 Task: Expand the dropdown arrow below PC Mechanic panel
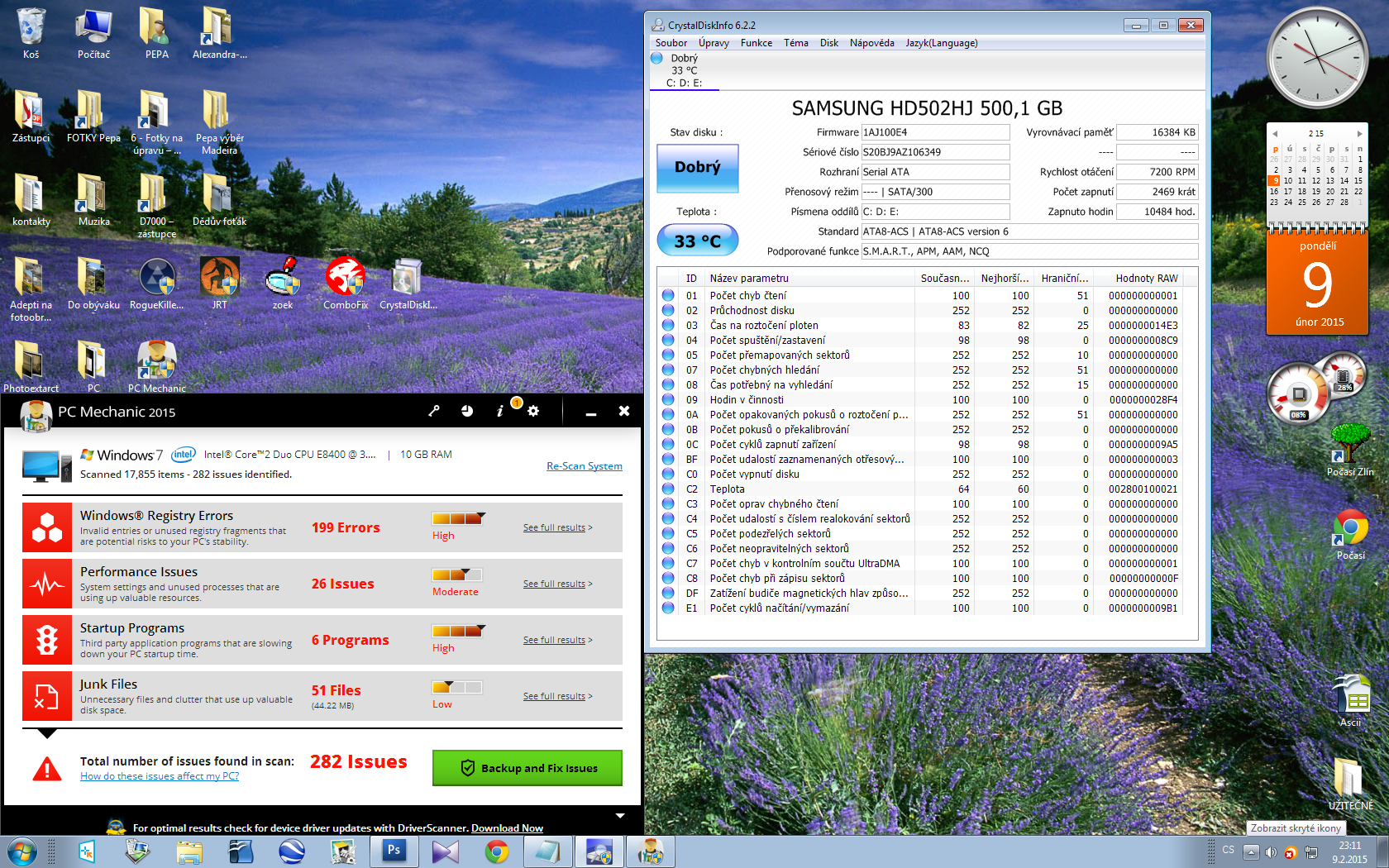(620, 816)
